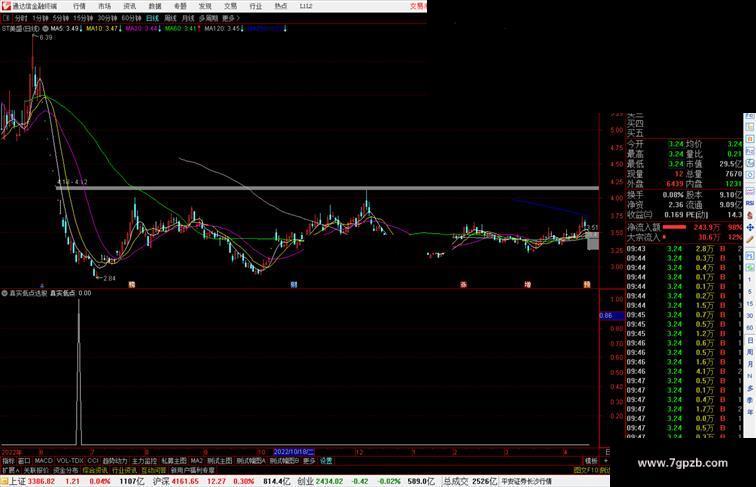Switch chart to 30分钟 period
This screenshot has height=487, width=756.
pos(107,18)
